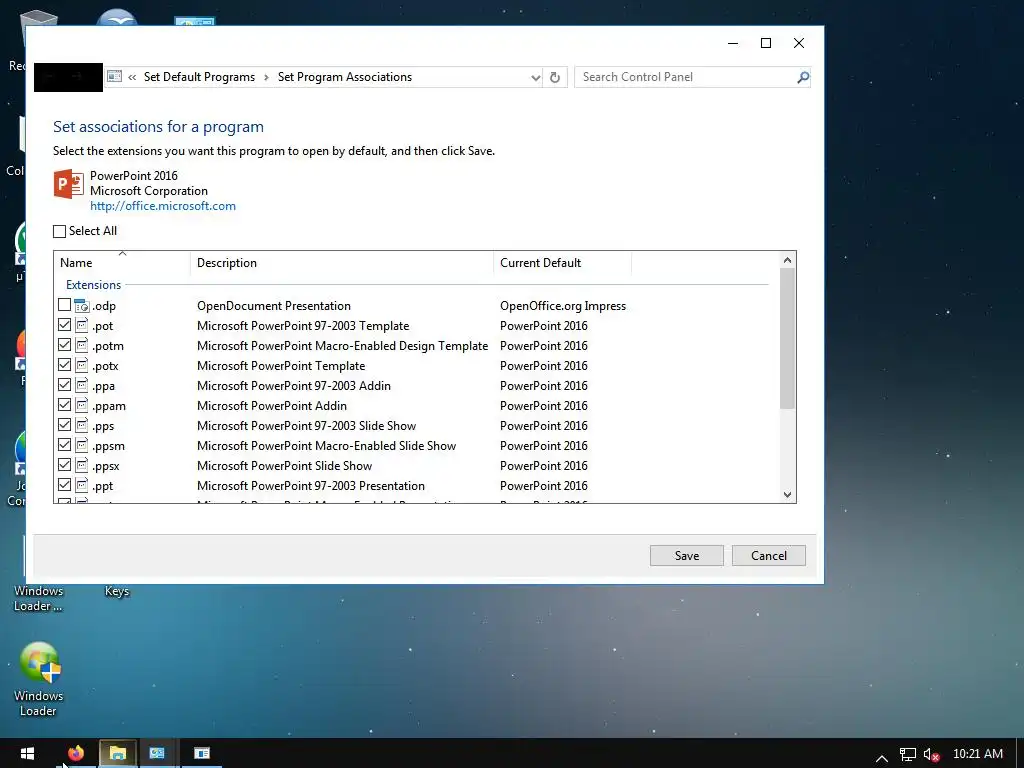
Task: Select the OpenDocument Presentation description text
Action: click(274, 306)
